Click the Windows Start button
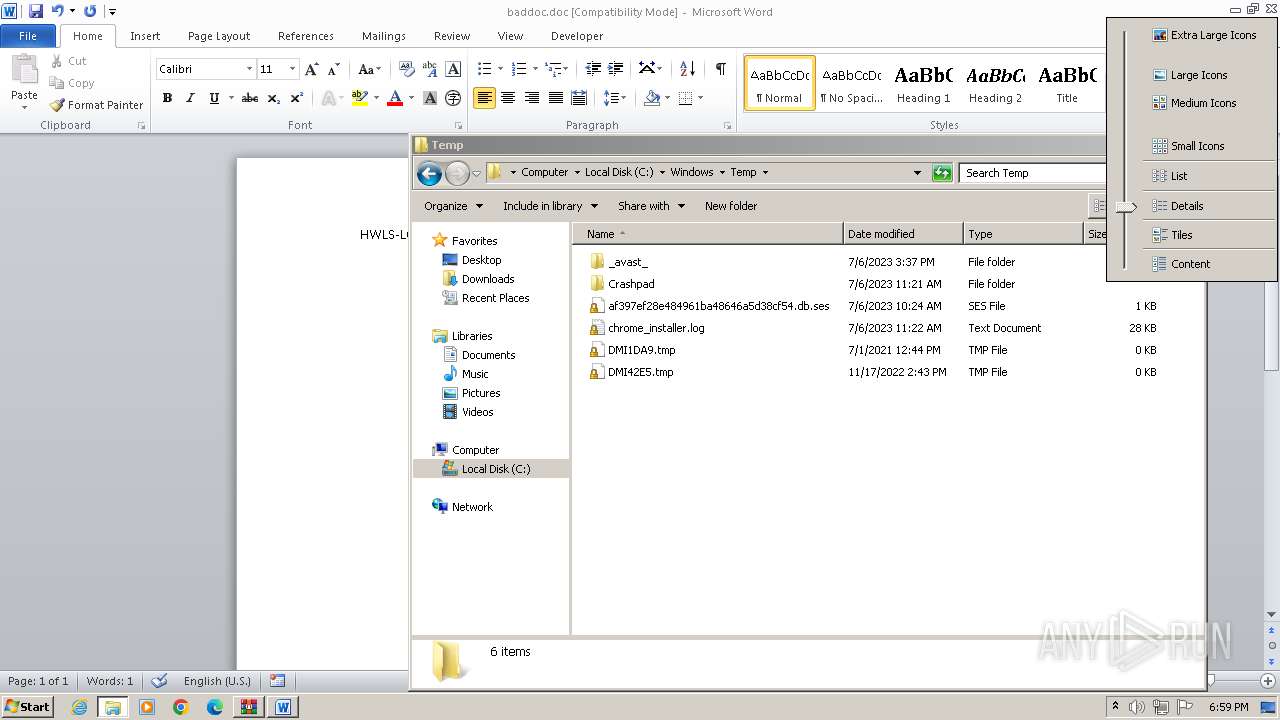The height and width of the screenshot is (720, 1280). point(27,706)
